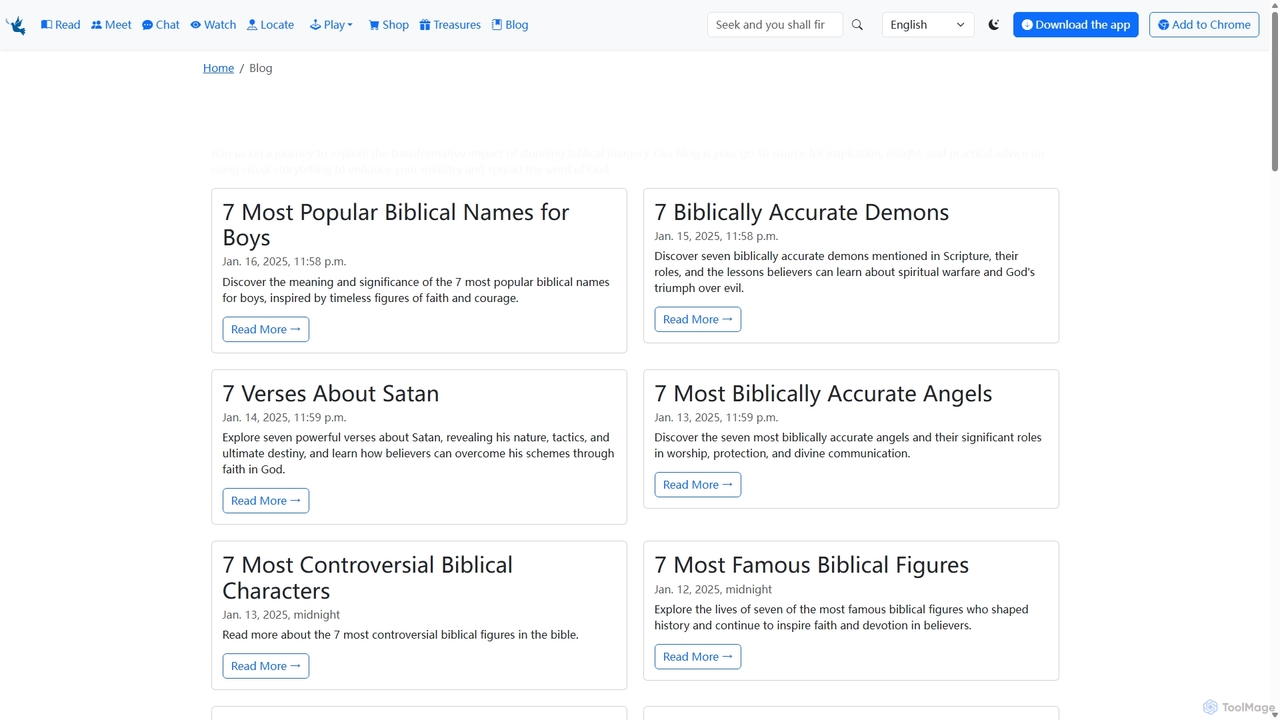Click the dove logo icon
This screenshot has height=720, width=1280.
[x=16, y=25]
